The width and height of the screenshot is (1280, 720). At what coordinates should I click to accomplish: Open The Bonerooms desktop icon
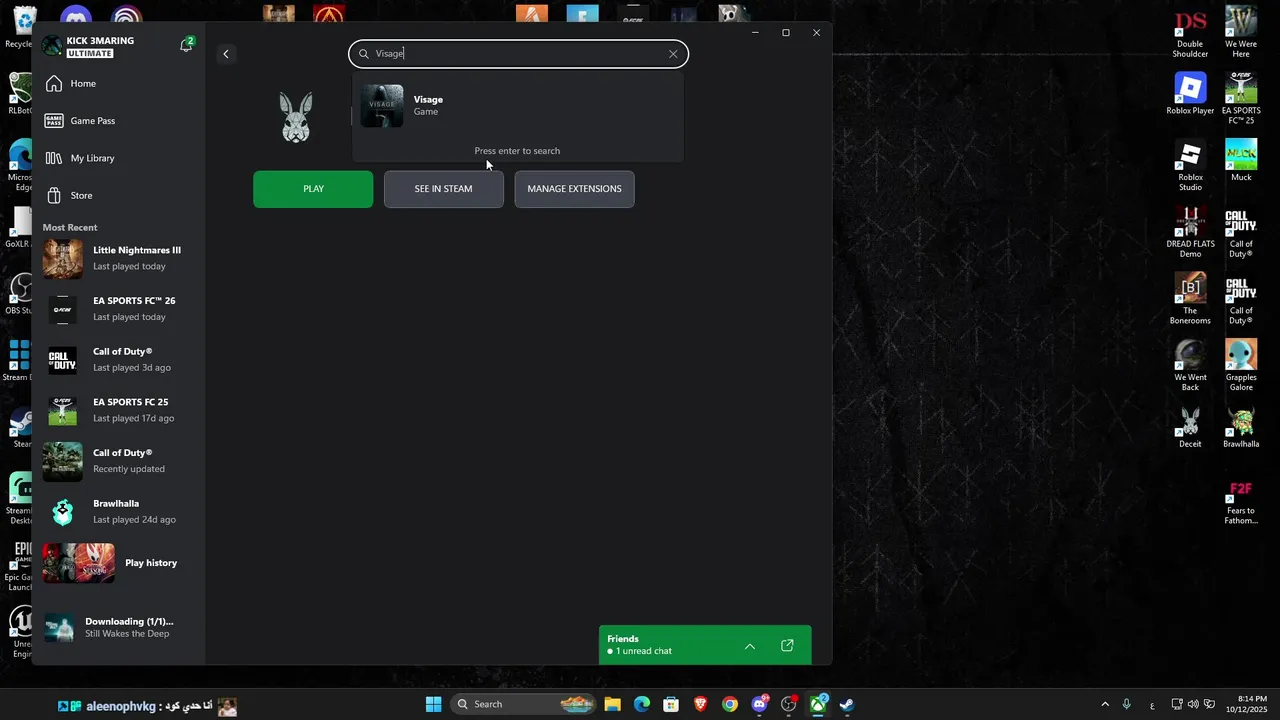1190,300
